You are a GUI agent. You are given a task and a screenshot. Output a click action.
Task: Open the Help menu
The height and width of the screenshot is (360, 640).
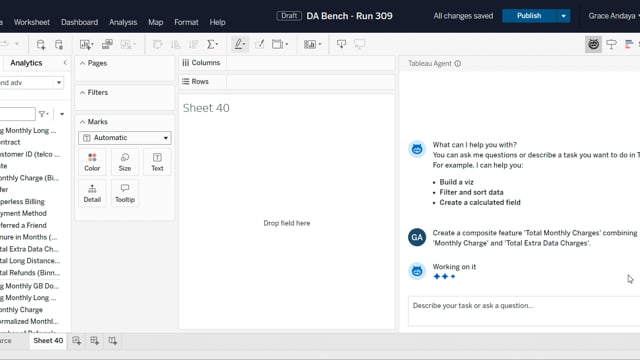coord(218,22)
